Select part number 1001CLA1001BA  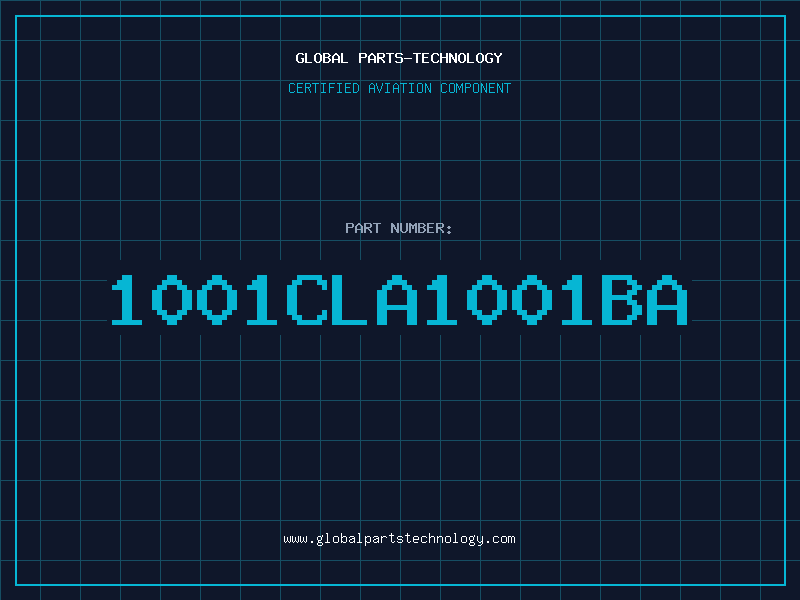[x=399, y=300]
